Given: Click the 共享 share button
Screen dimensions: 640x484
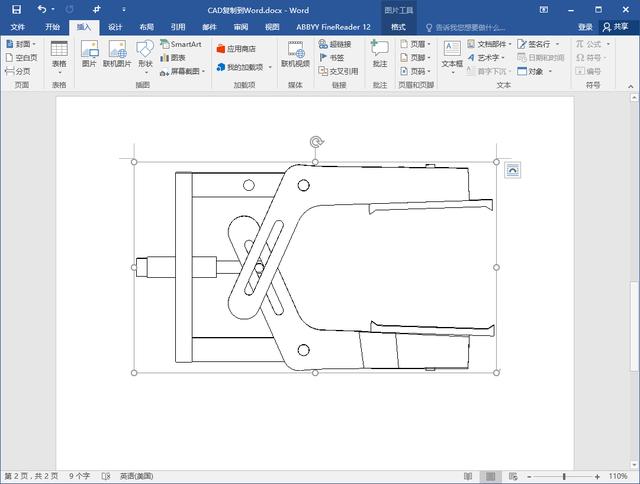Looking at the screenshot, I should (615, 27).
